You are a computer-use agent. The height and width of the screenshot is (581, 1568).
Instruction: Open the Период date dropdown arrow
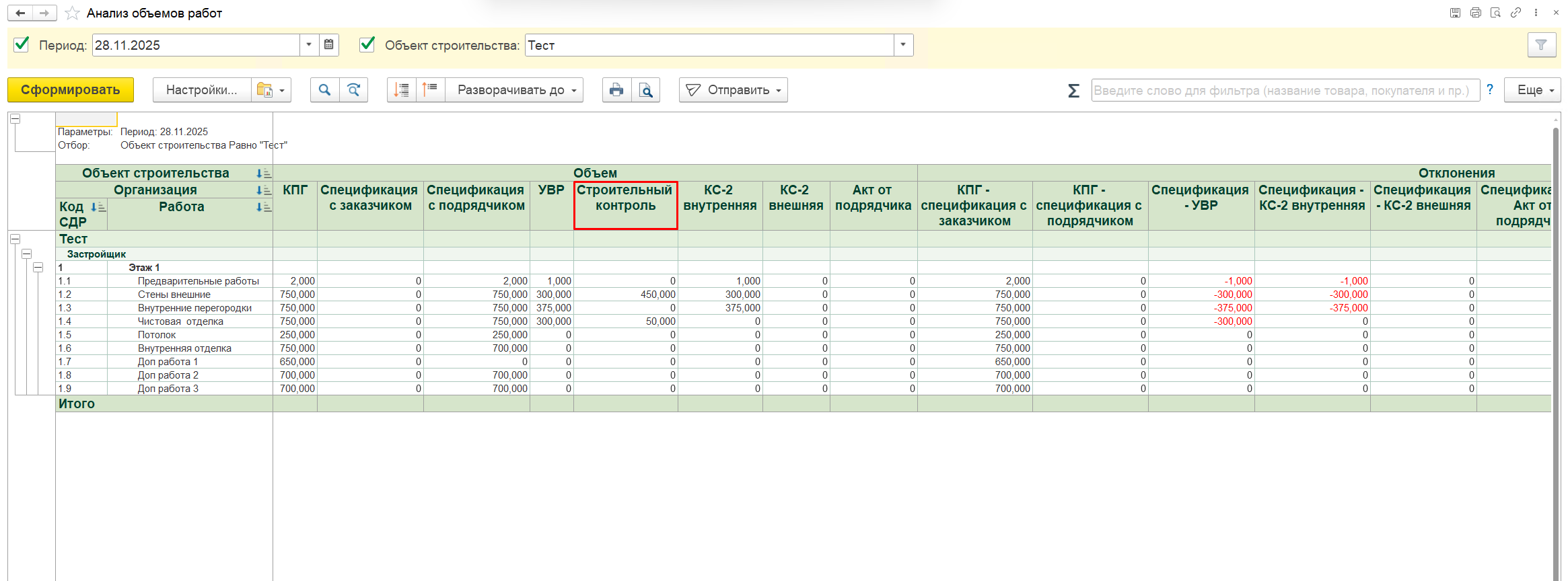tap(309, 45)
